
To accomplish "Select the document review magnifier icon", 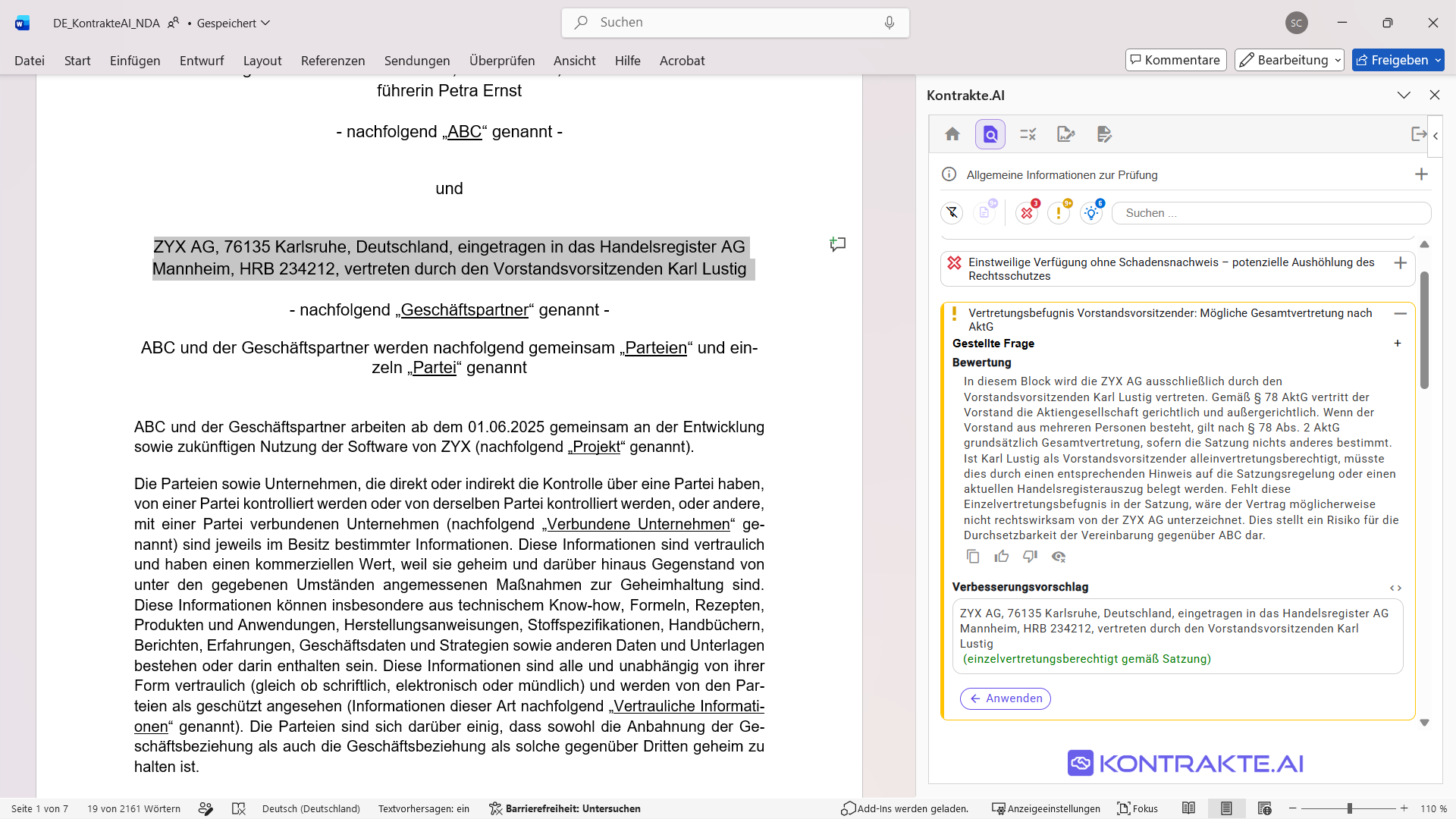I will tap(990, 134).
